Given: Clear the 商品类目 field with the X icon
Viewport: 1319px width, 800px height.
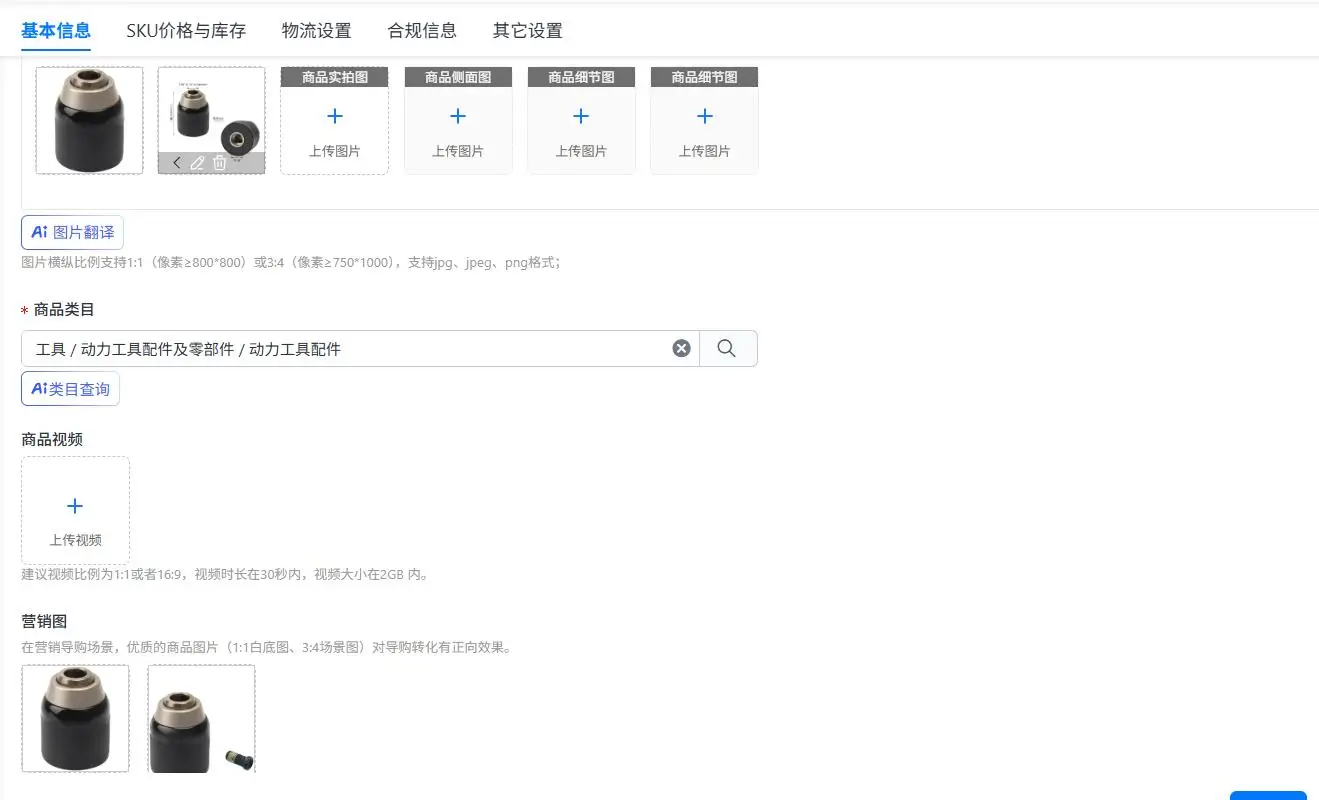Looking at the screenshot, I should point(681,348).
